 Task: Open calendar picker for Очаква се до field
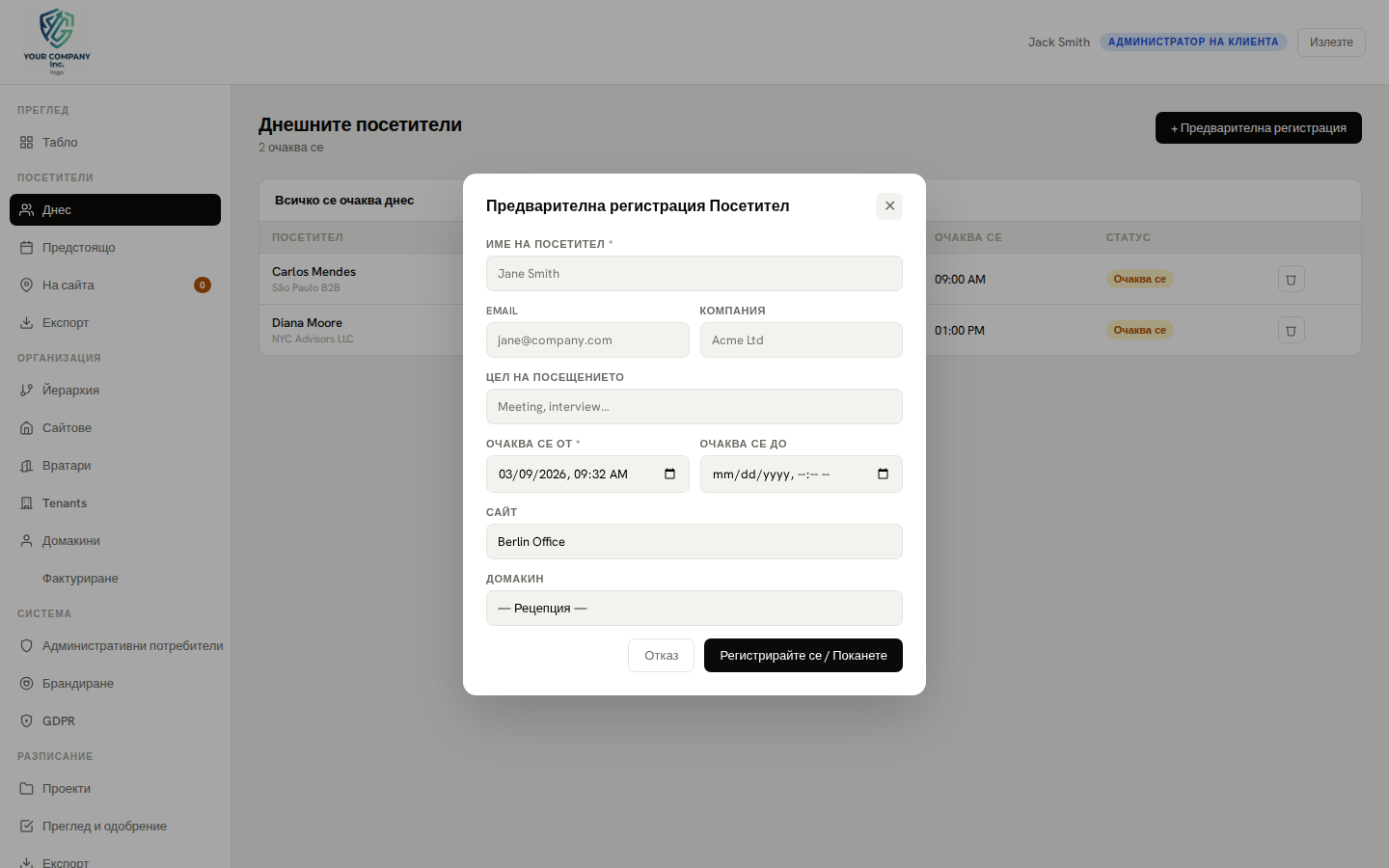[x=883, y=474]
